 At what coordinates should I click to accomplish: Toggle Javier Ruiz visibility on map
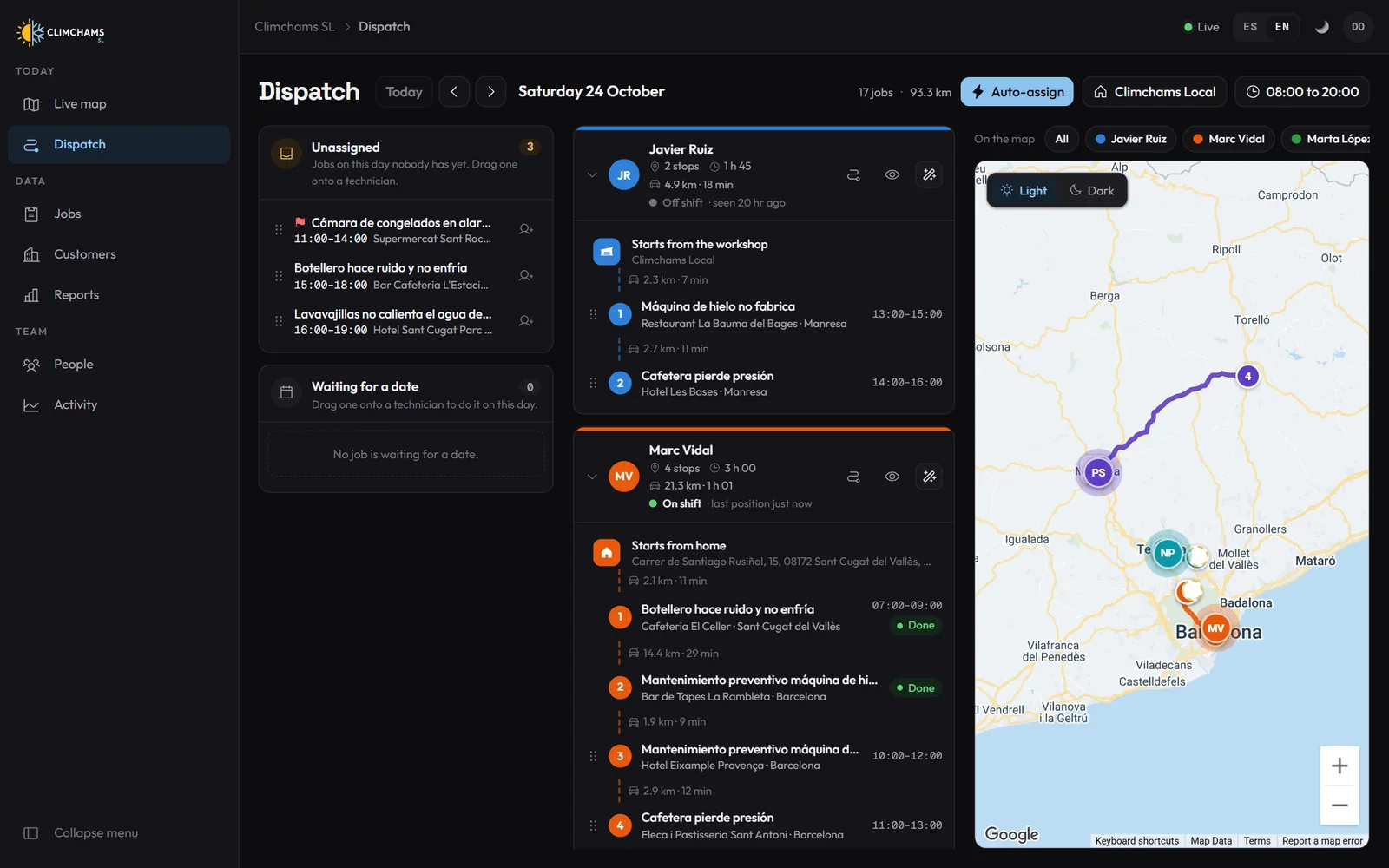[892, 175]
